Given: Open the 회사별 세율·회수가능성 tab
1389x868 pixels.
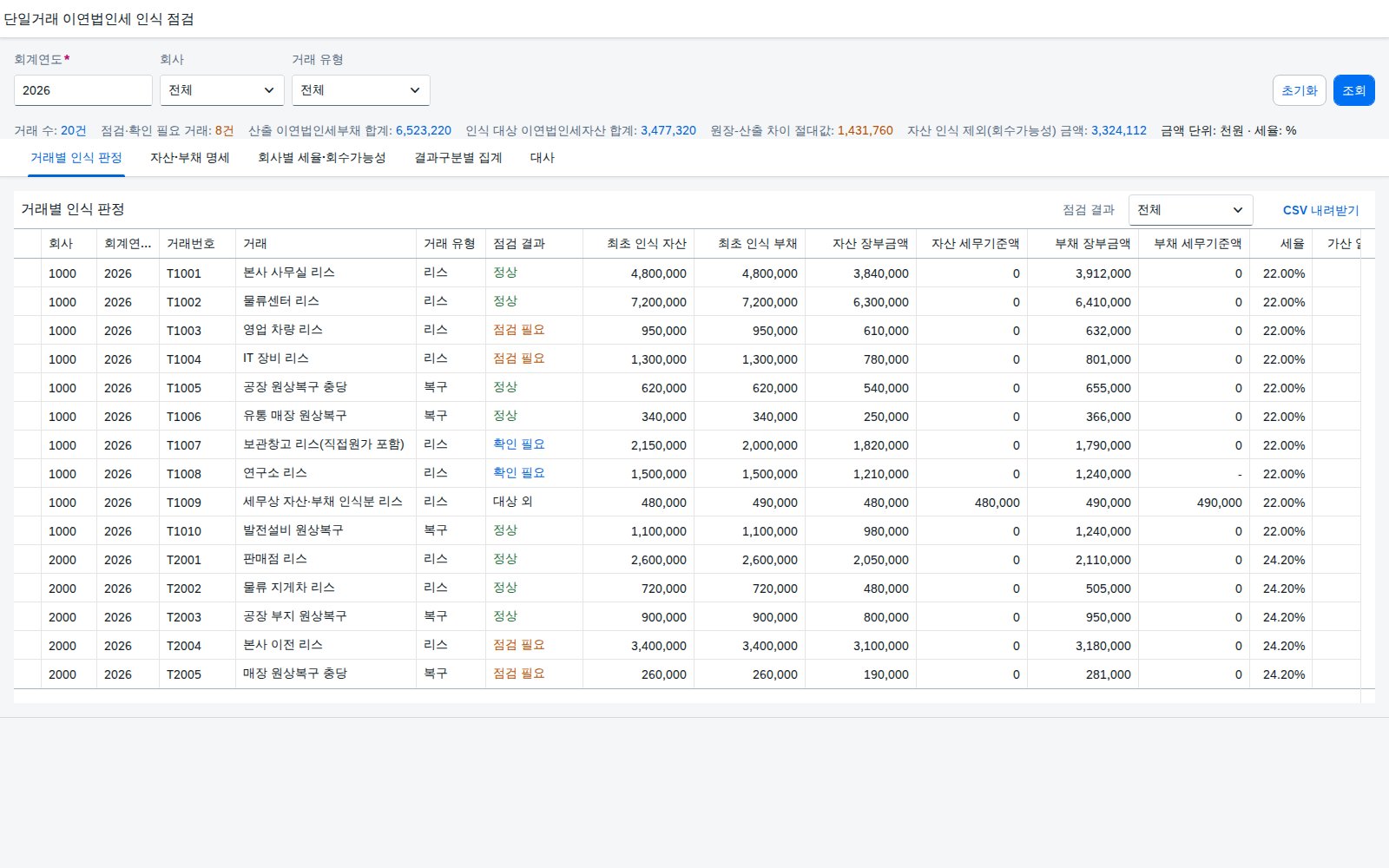Looking at the screenshot, I should point(322,158).
